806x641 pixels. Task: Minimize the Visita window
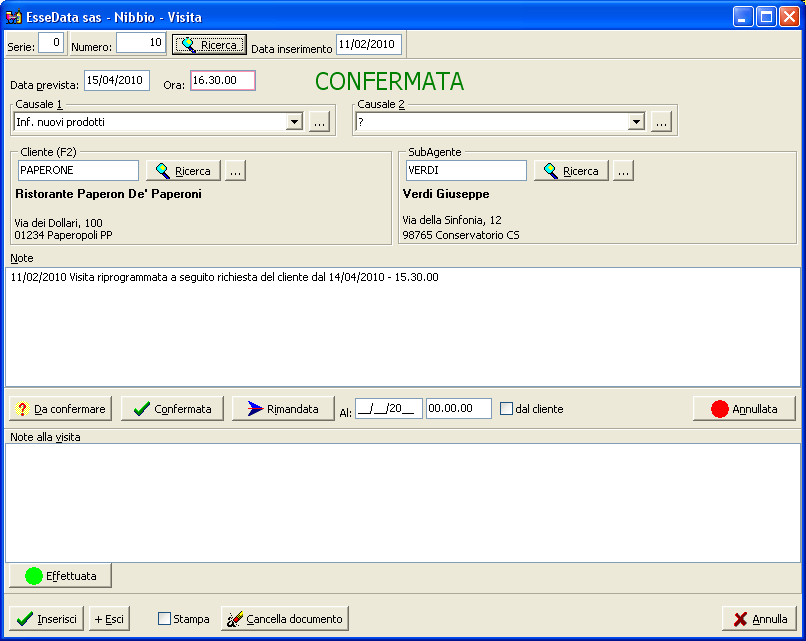point(742,17)
